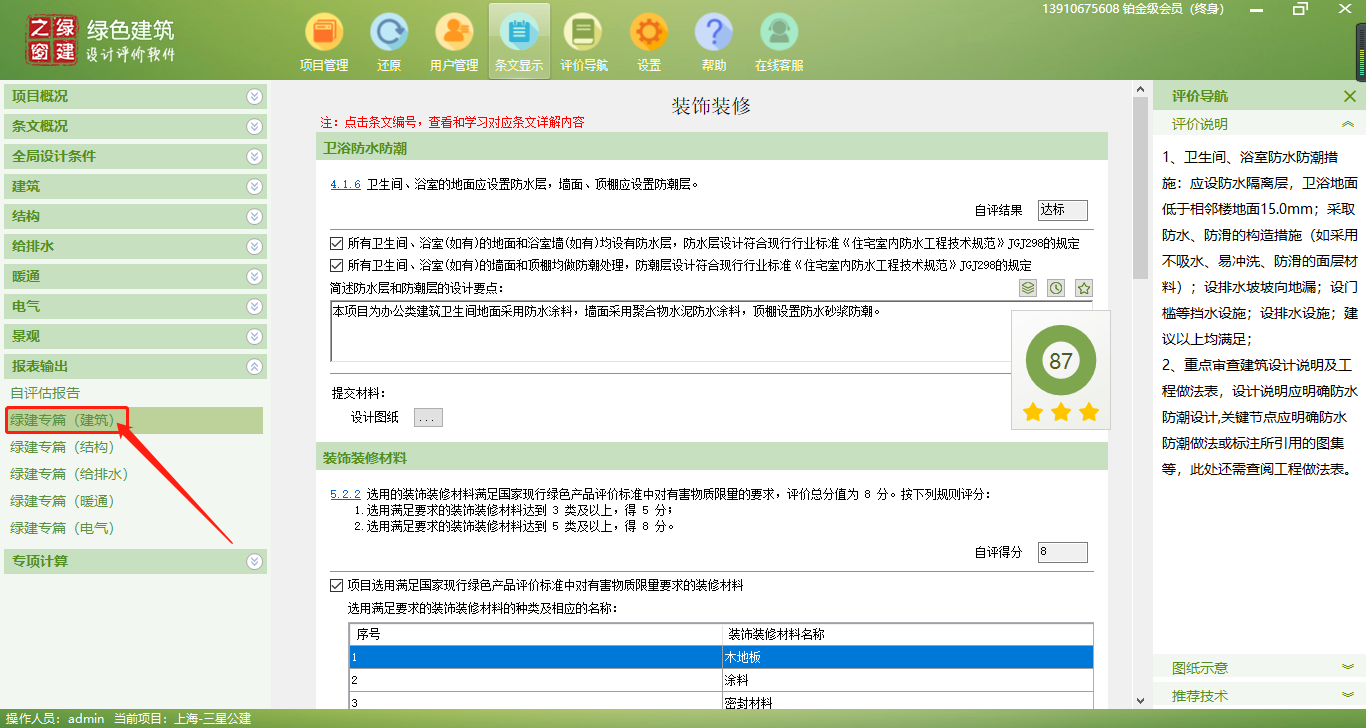Open 项目管理 toolbar icon
Screen dimensions: 1366x728
pyautogui.click(x=324, y=42)
